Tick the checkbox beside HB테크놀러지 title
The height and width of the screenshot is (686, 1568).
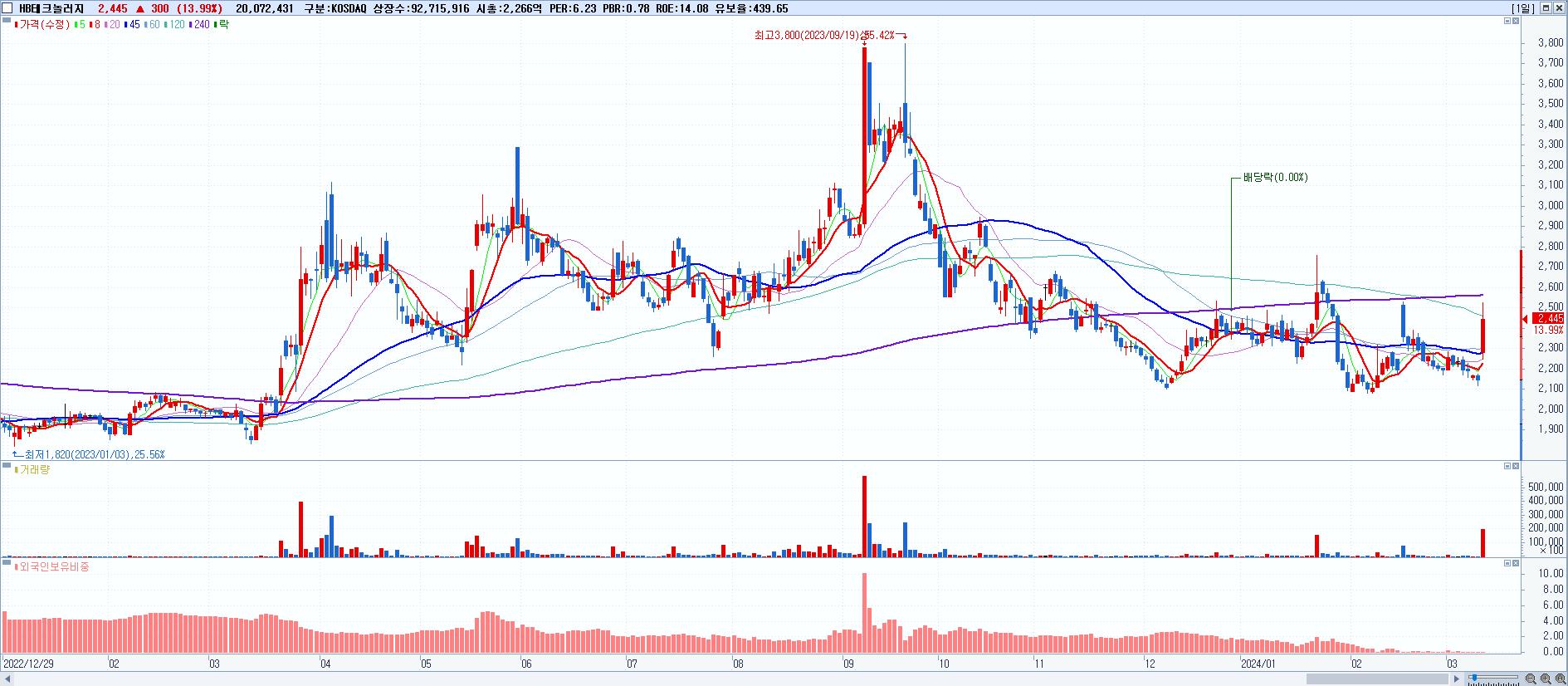click(7, 8)
